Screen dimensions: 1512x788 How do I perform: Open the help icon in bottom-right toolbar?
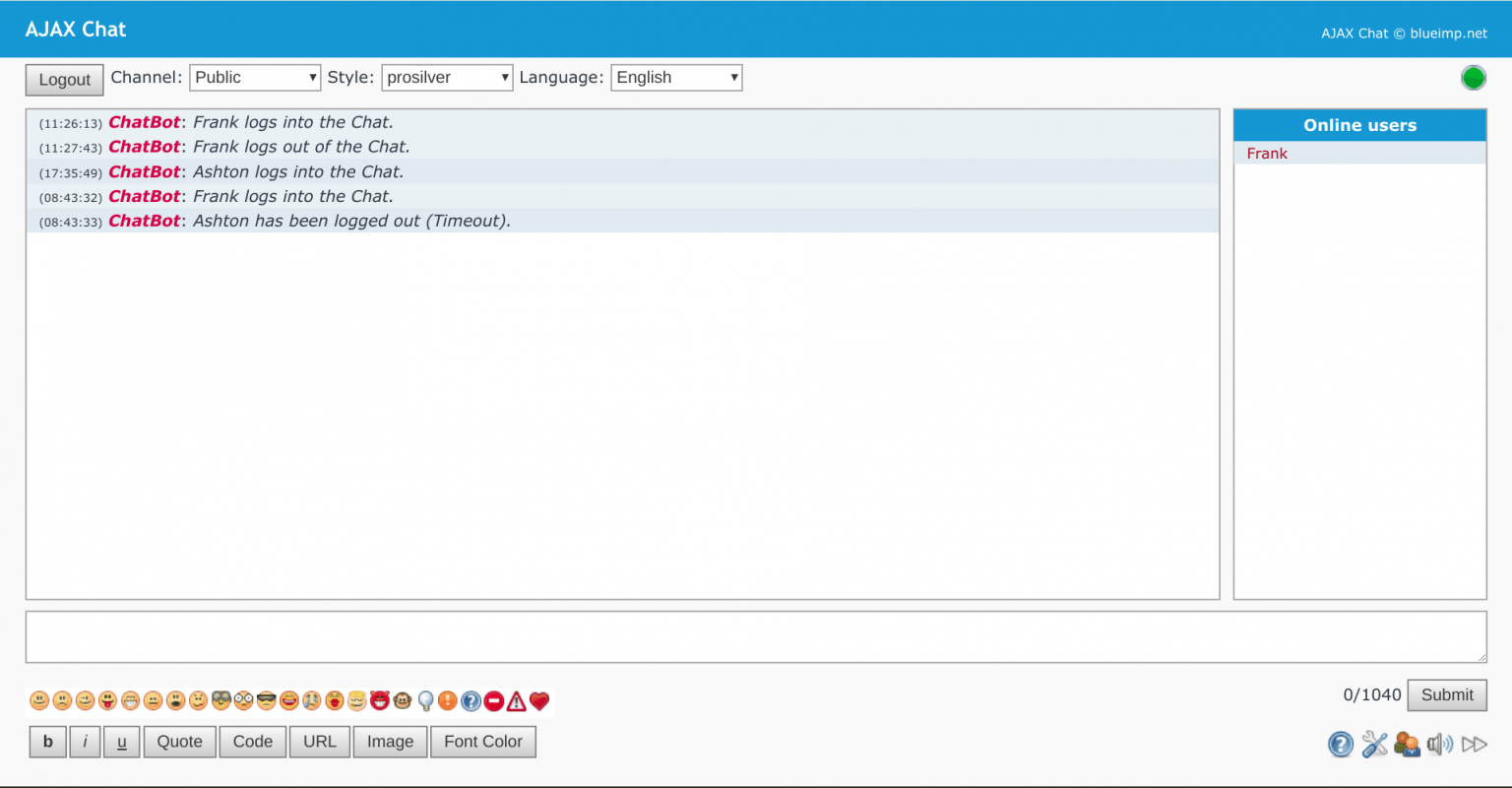1340,744
